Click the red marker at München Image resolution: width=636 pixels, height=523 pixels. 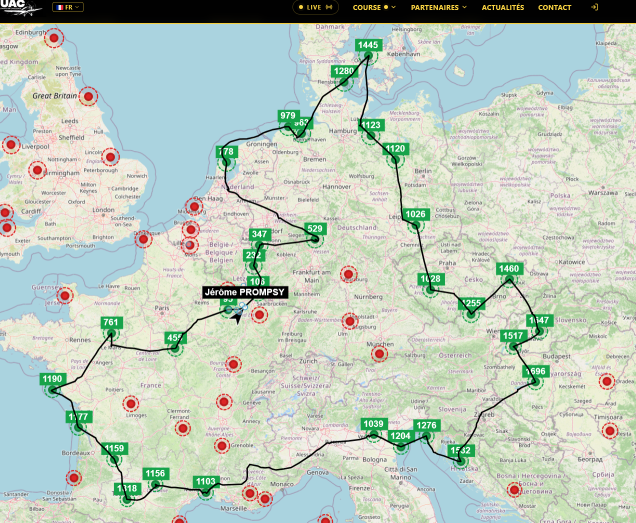[x=379, y=354]
